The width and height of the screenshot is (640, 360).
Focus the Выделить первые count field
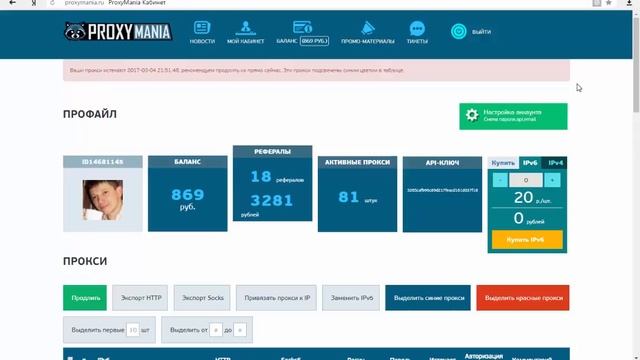point(133,330)
